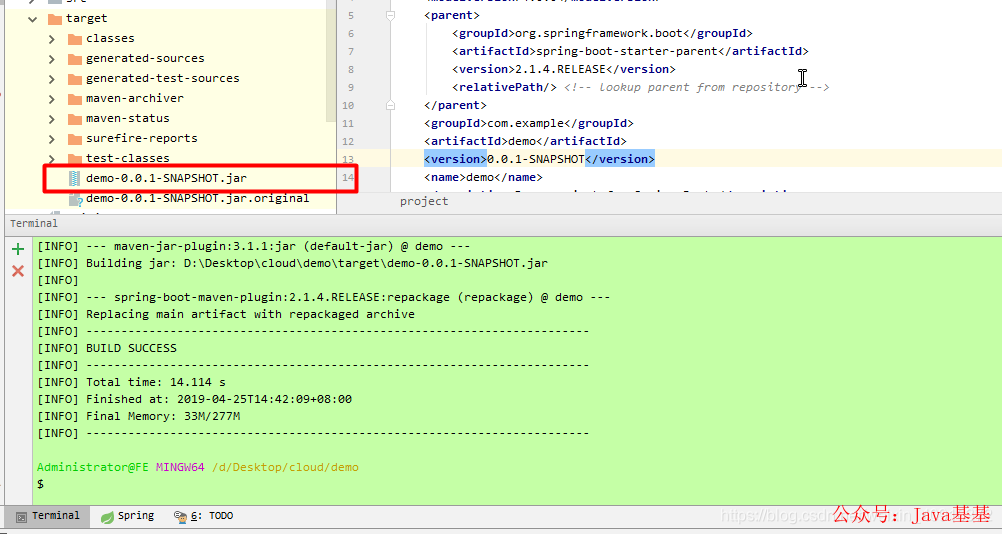Screen dimensions: 1002x534
Task: Select the maven-status folder icon
Action: click(75, 119)
